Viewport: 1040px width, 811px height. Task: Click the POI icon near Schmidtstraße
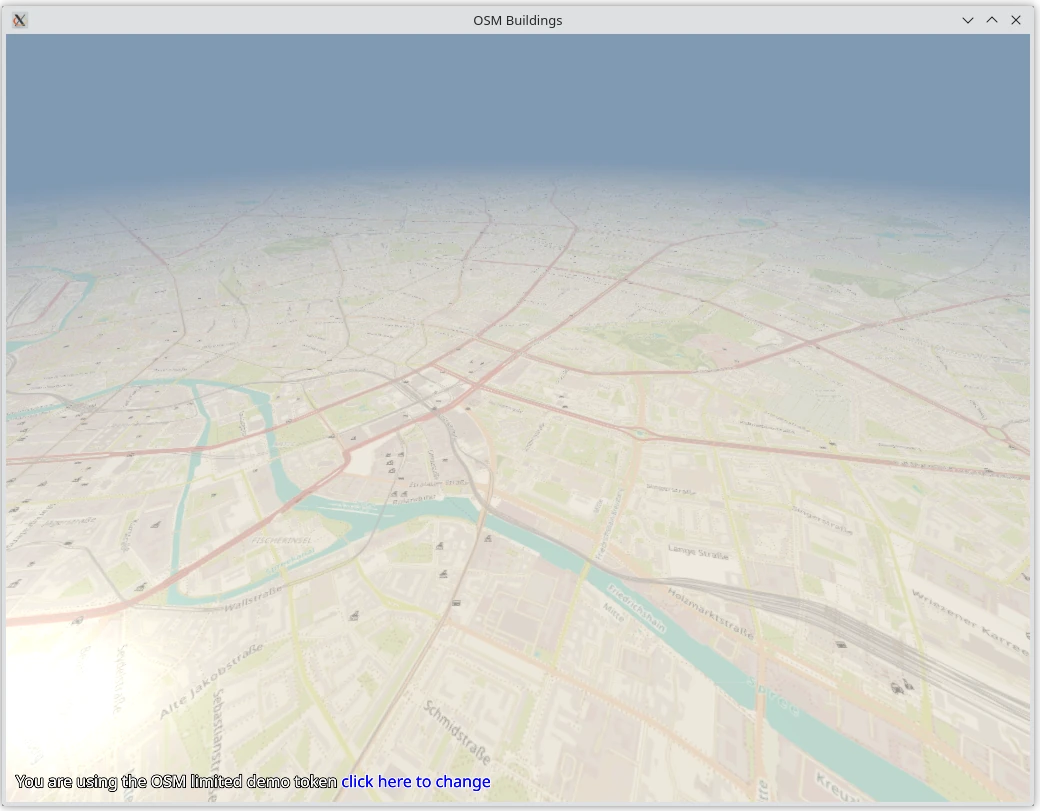456,603
